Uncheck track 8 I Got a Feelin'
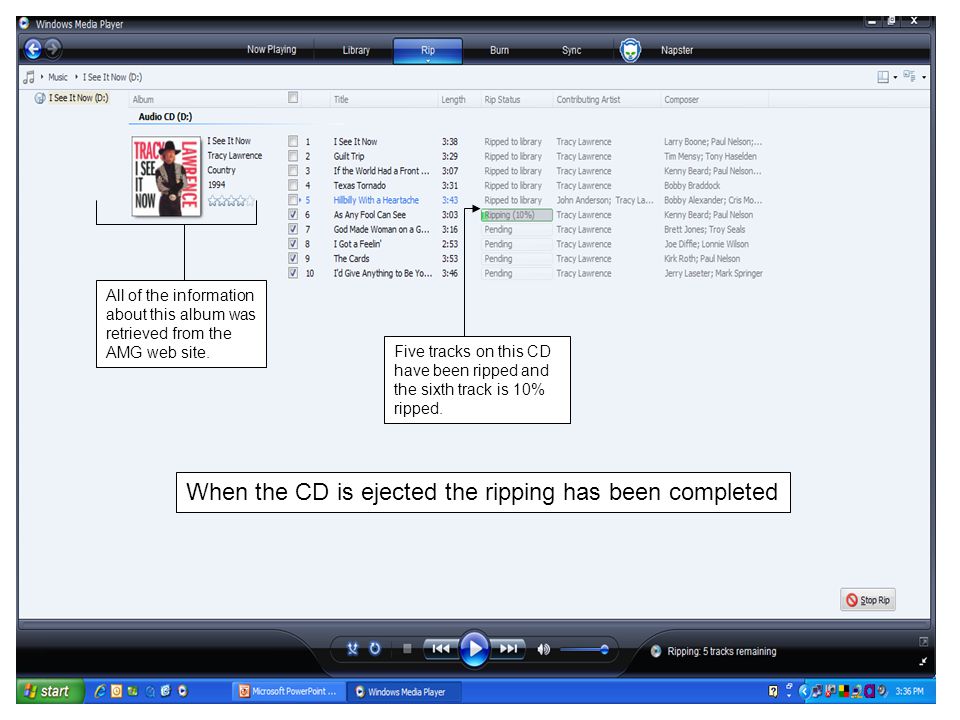This screenshot has height=720, width=960. [x=293, y=244]
